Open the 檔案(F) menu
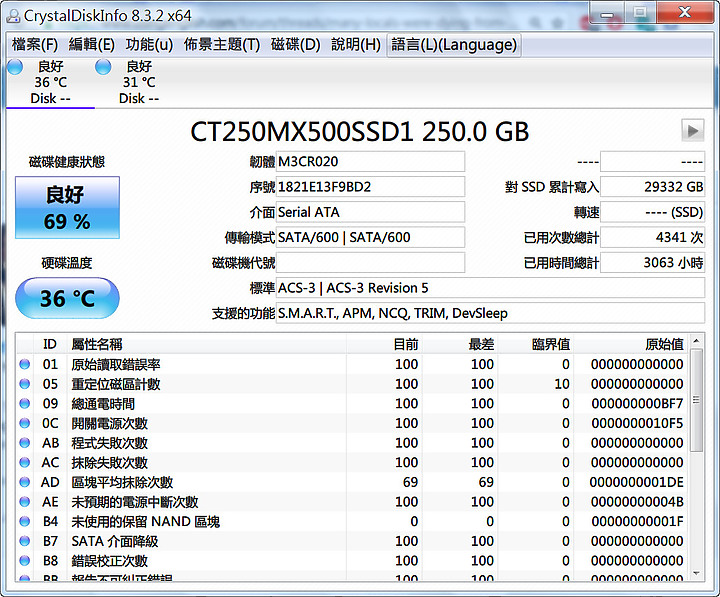The height and width of the screenshot is (597, 720). pos(35,45)
